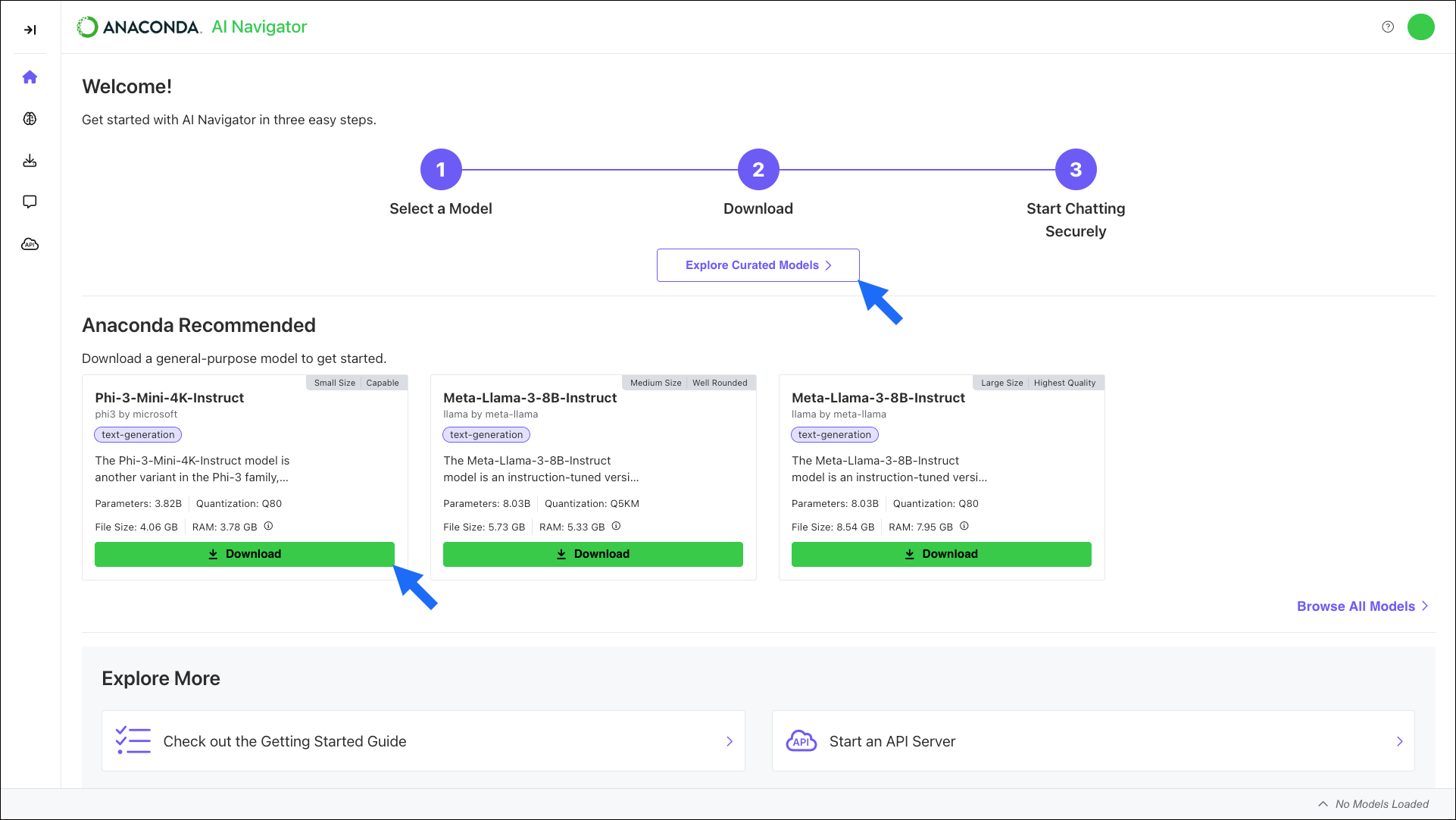Open the Getting Started Guide via its chevron
Screen dimensions: 1456x820
point(730,740)
